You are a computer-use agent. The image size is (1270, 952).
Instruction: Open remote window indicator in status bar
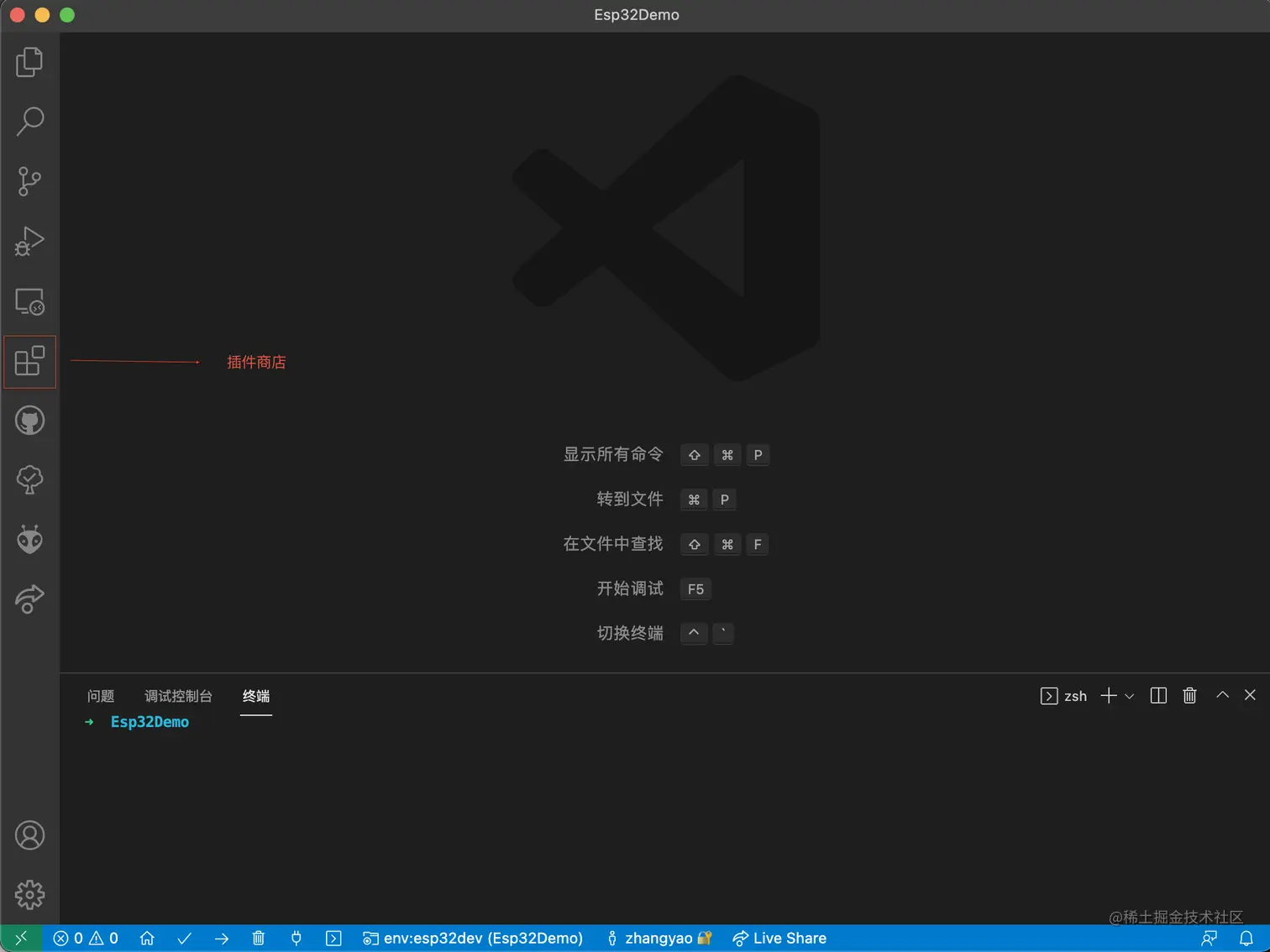pyautogui.click(x=21, y=939)
